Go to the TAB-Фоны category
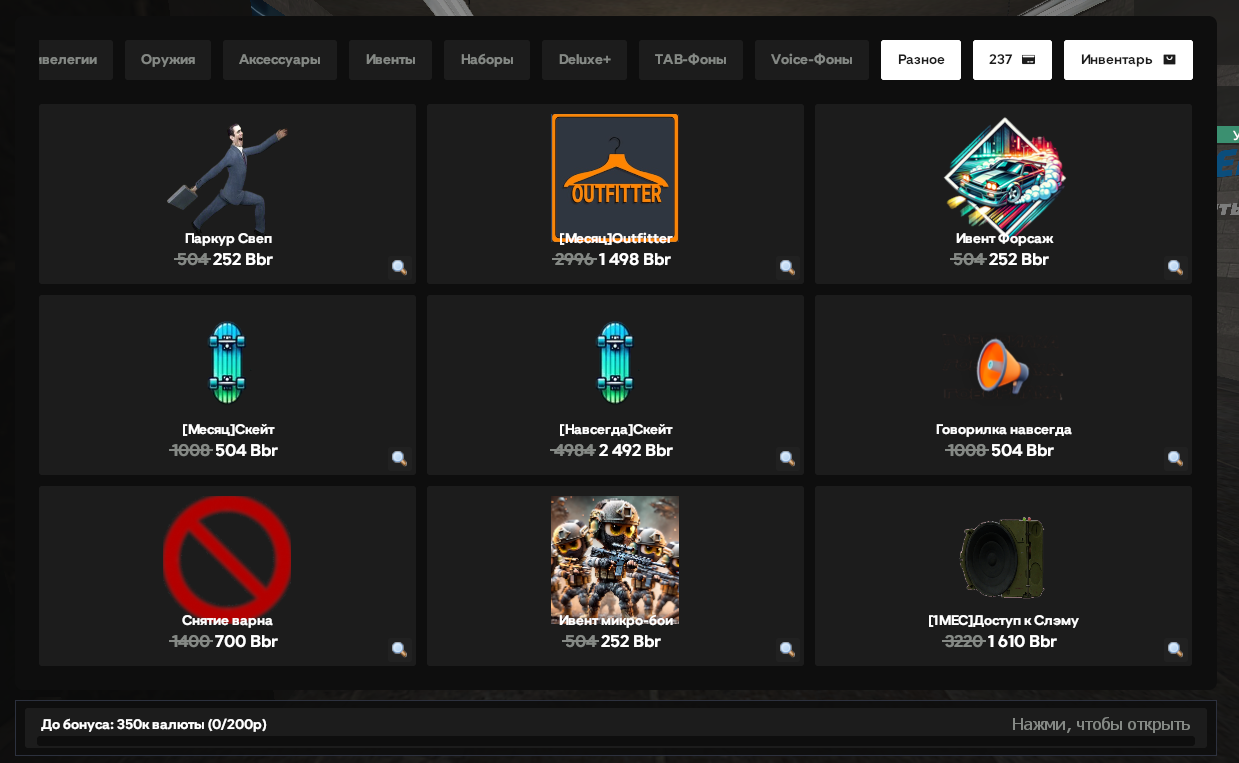The height and width of the screenshot is (763, 1239). [691, 60]
